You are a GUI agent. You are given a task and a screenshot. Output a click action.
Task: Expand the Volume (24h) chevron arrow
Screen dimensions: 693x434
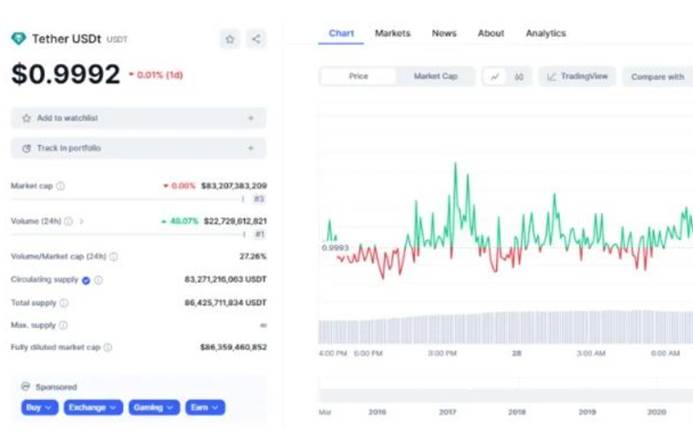[x=81, y=221]
